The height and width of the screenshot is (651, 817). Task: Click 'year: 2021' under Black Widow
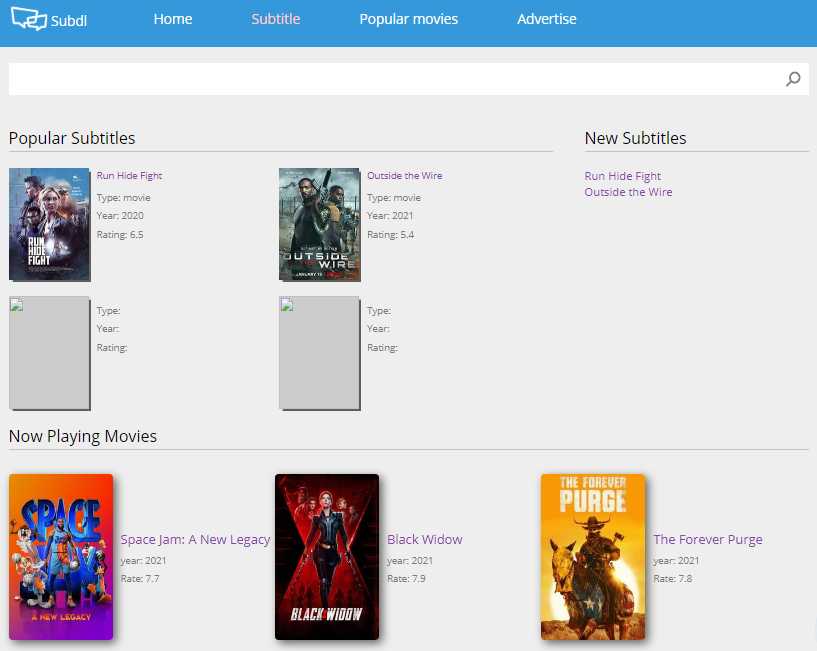410,561
